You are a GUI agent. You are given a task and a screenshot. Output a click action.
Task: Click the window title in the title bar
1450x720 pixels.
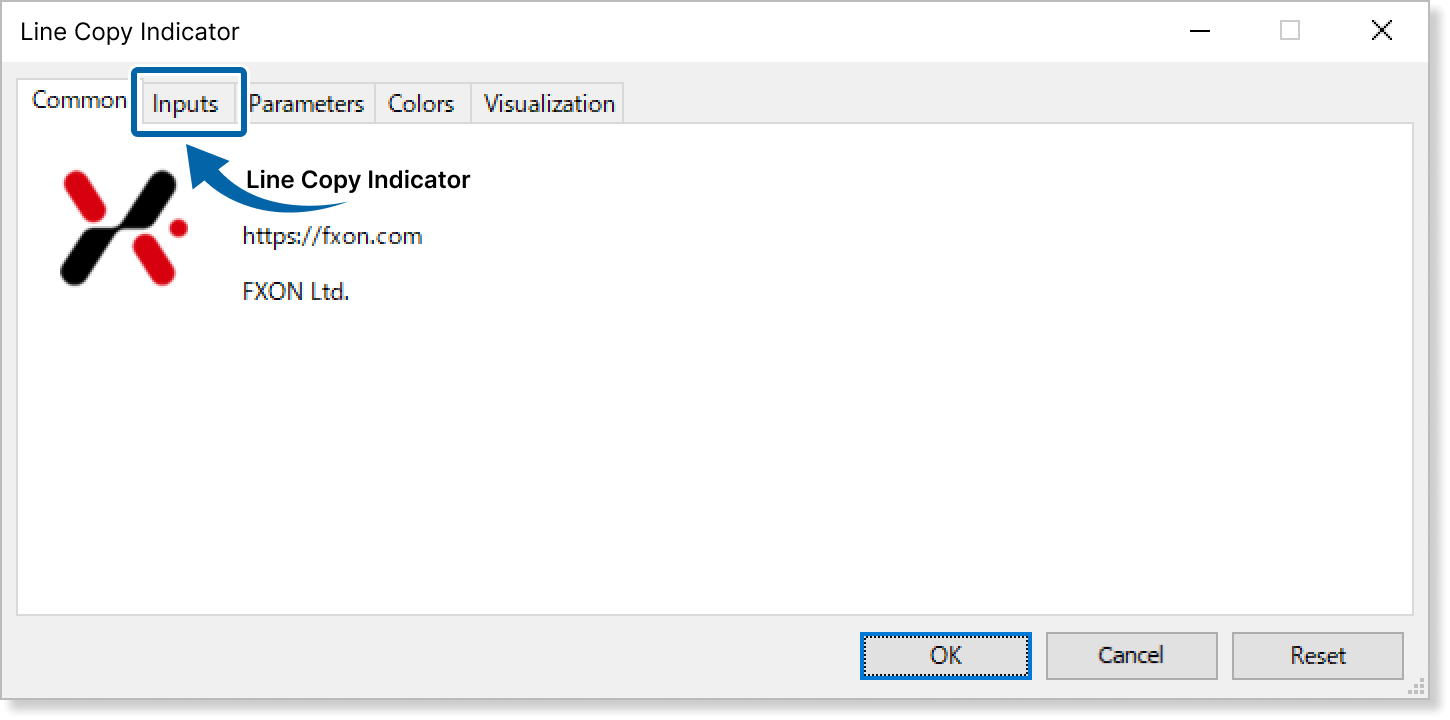point(130,32)
